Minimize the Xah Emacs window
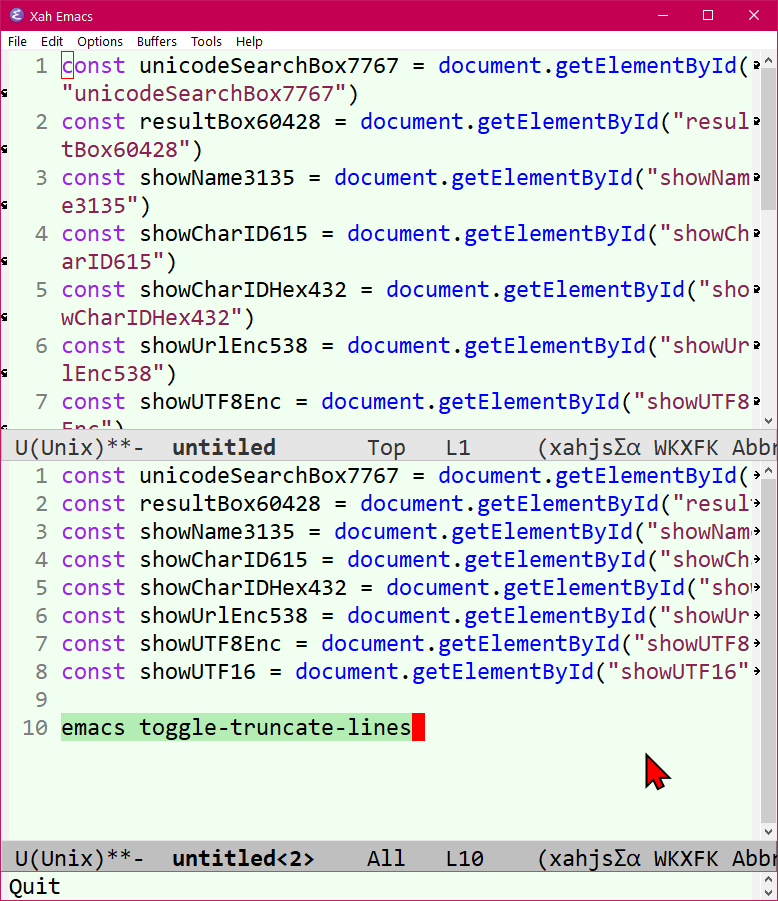 coord(663,16)
